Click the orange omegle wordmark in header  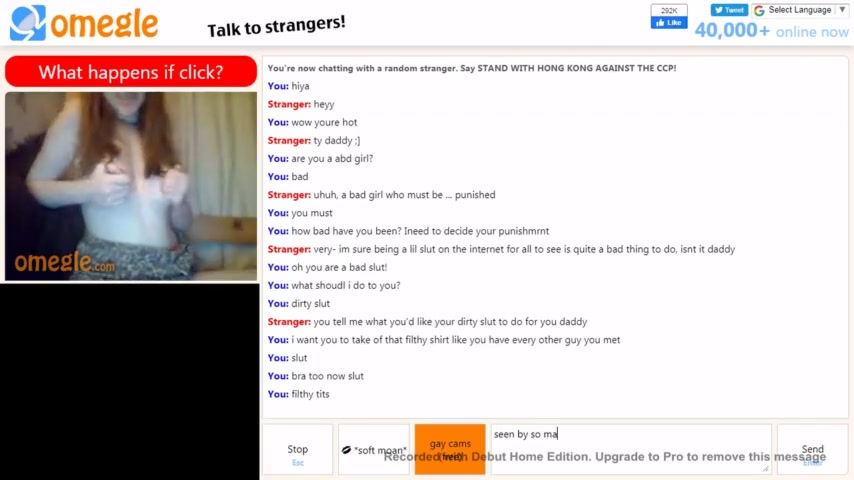pyautogui.click(x=104, y=24)
